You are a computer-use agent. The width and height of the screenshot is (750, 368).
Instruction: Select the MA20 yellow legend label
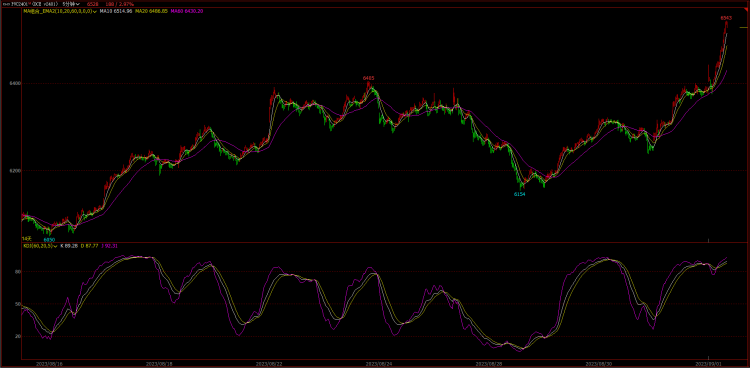[151, 11]
